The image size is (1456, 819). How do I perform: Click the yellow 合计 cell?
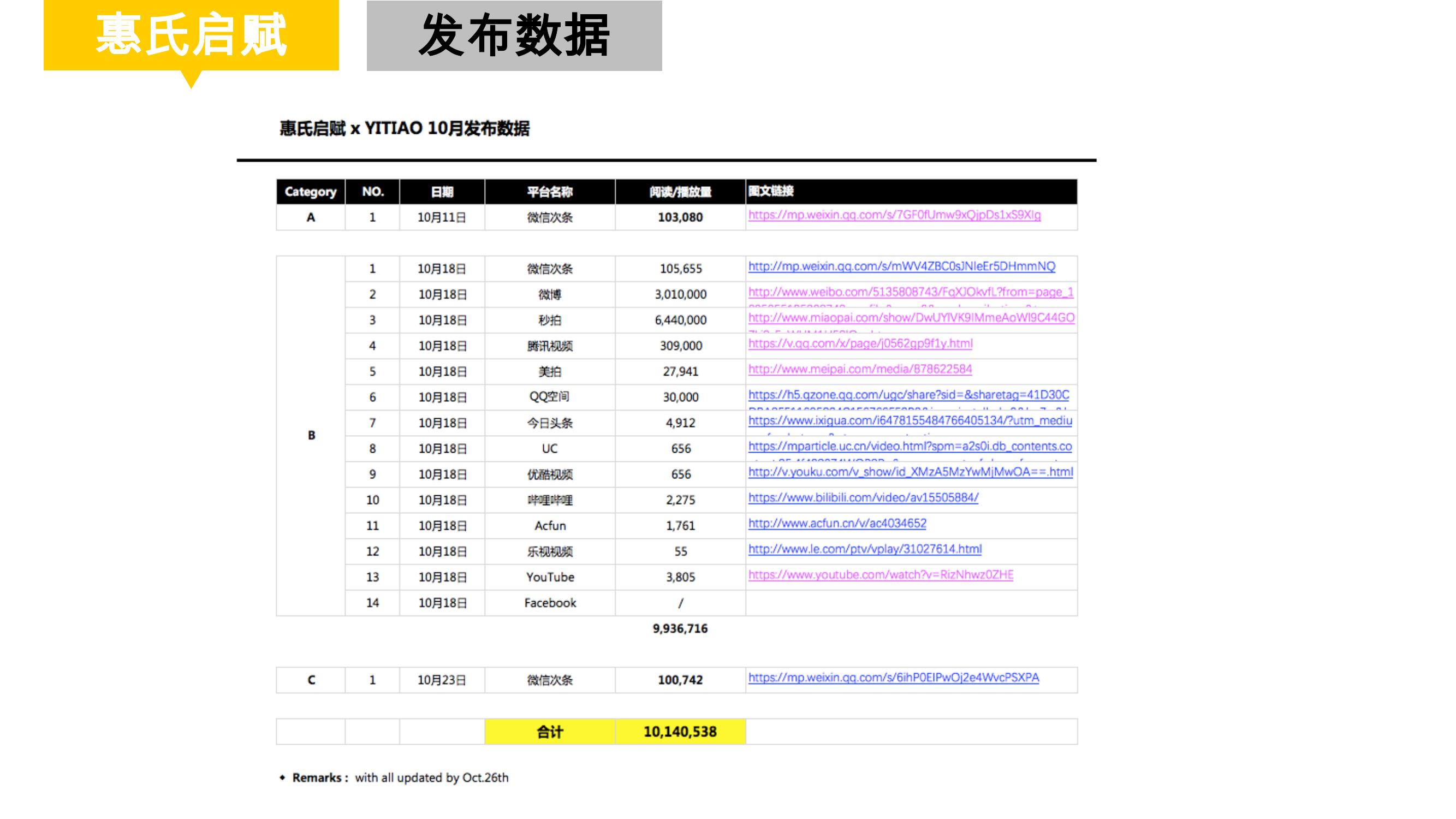click(550, 732)
